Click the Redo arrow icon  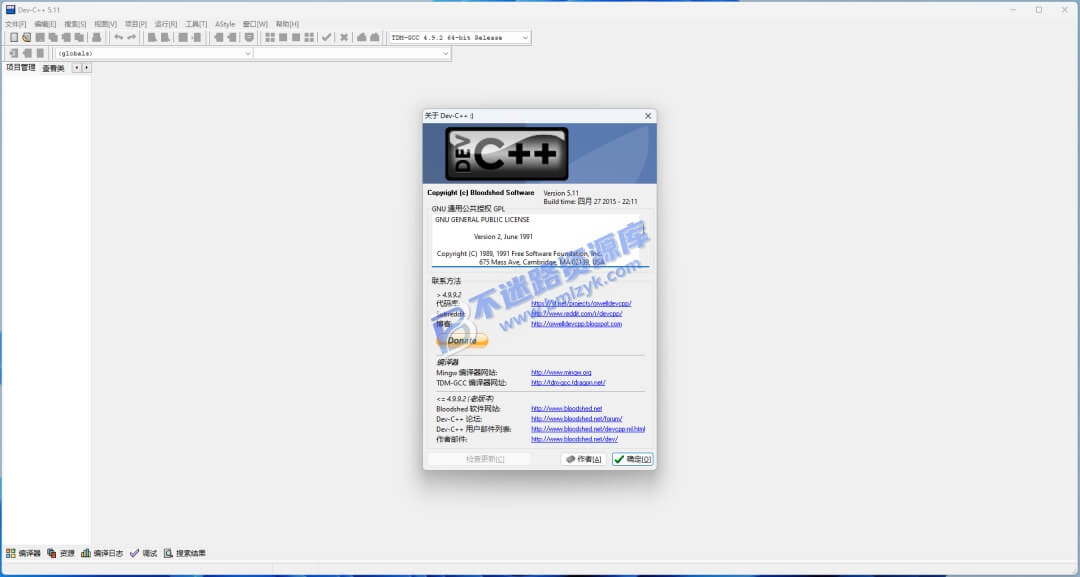tap(132, 37)
